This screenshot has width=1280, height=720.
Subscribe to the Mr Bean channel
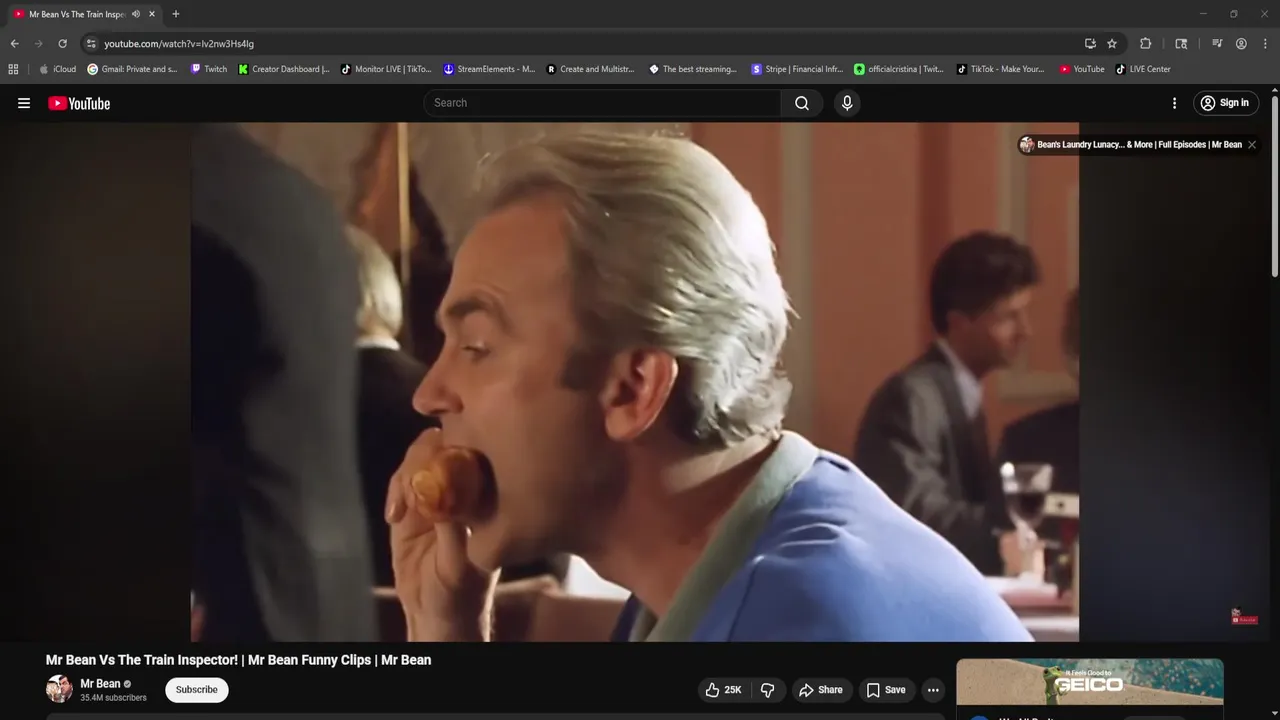pos(197,690)
